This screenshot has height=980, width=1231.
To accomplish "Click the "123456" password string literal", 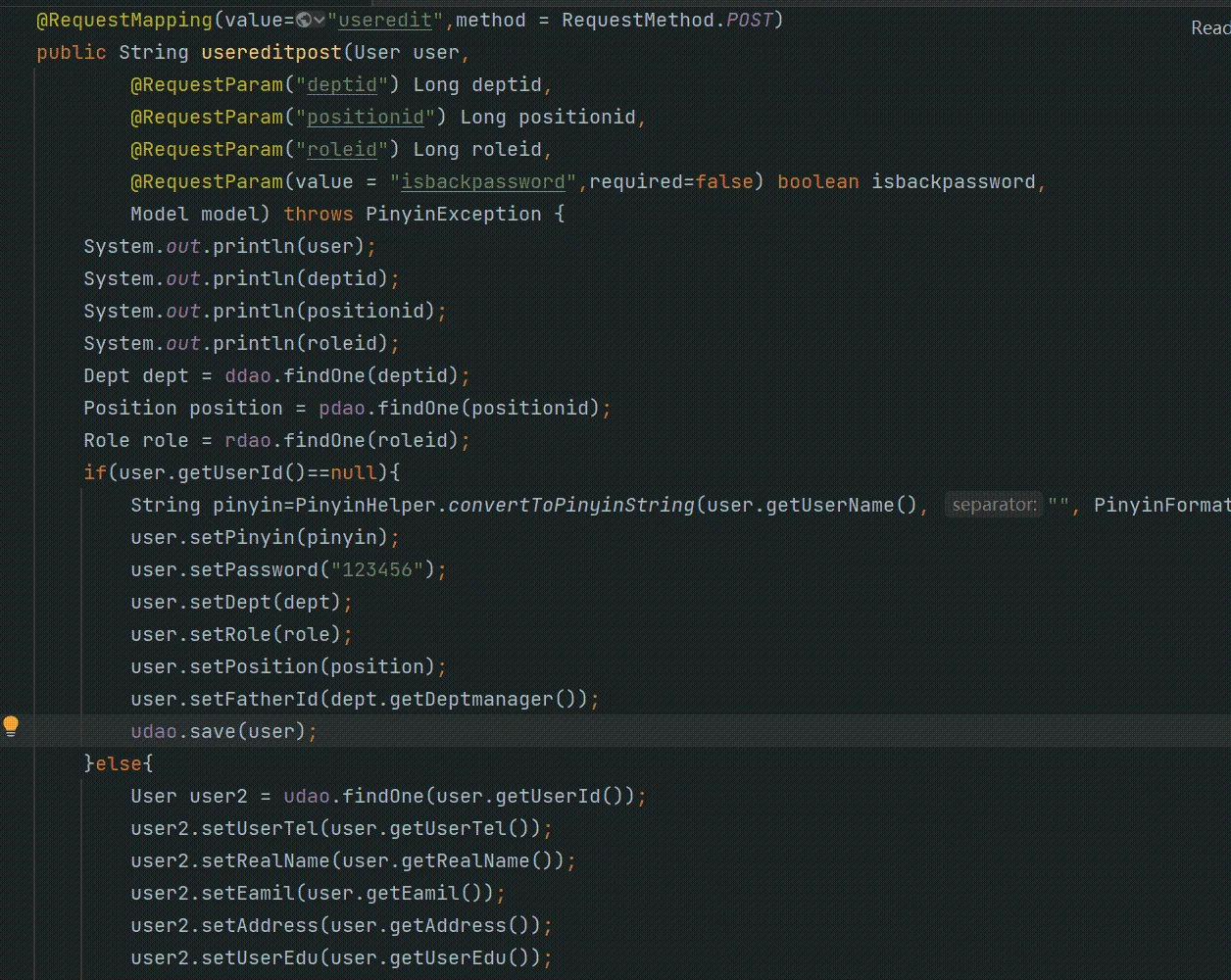I will [378, 570].
